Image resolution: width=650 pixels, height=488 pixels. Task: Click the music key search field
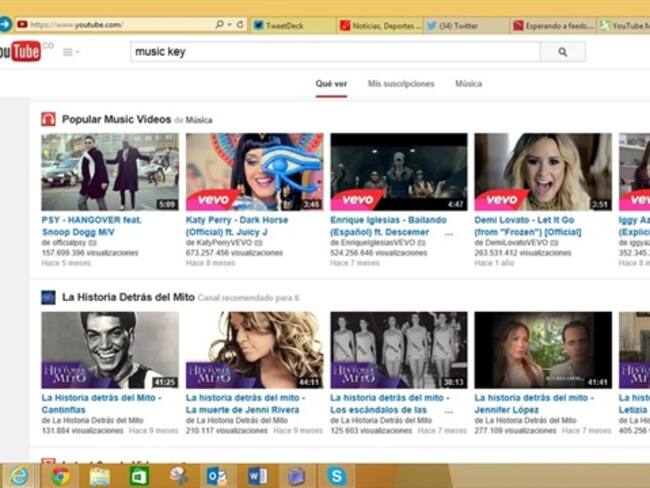pyautogui.click(x=335, y=52)
